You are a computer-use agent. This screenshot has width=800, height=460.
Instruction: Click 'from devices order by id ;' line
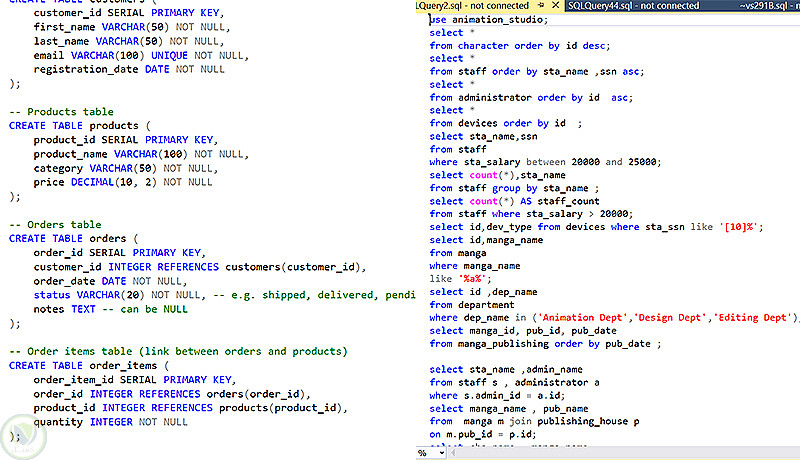506,123
